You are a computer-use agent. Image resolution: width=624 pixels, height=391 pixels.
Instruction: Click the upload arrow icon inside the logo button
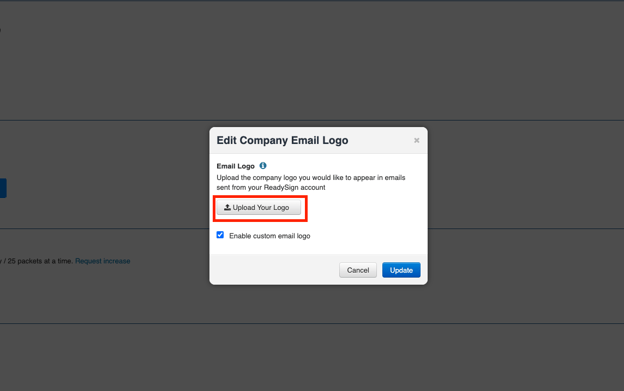[227, 207]
